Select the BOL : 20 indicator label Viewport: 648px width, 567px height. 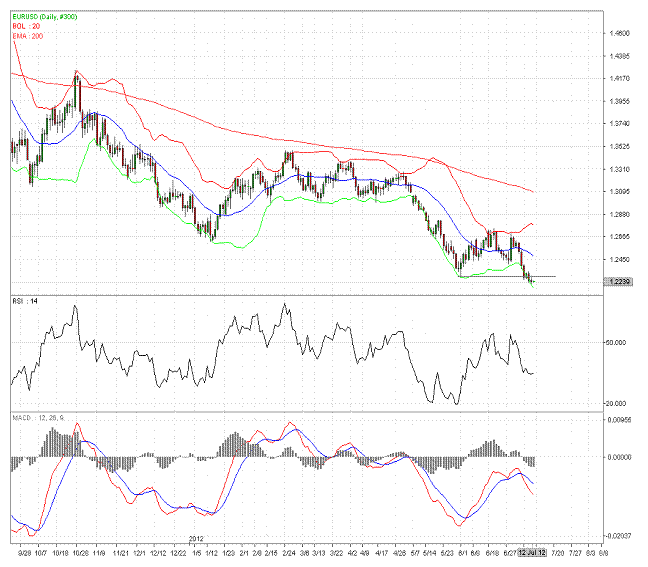[x=28, y=27]
